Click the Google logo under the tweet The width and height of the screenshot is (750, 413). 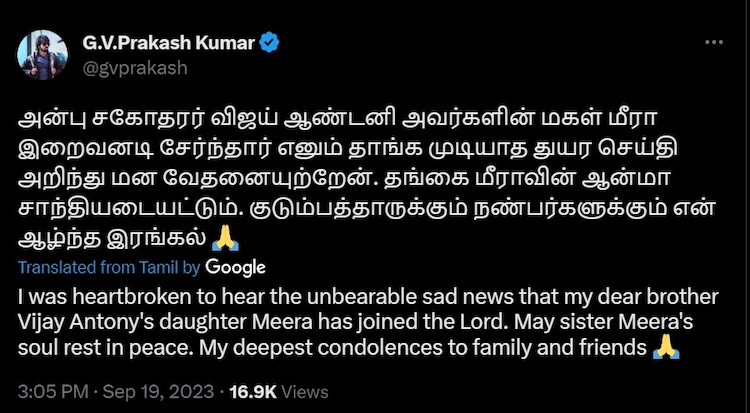(x=235, y=267)
